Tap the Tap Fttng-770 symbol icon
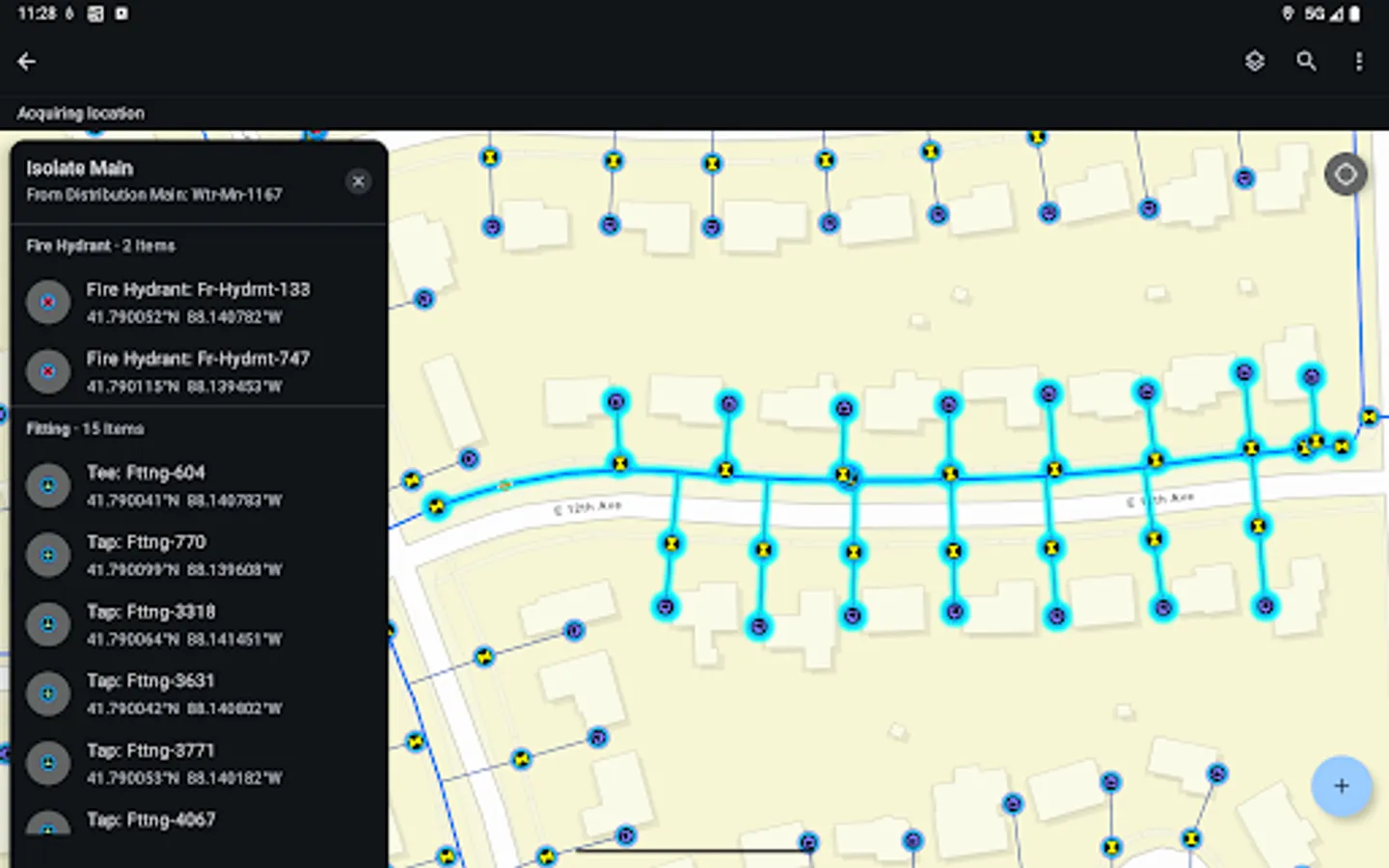The height and width of the screenshot is (868, 1389). pos(48,555)
